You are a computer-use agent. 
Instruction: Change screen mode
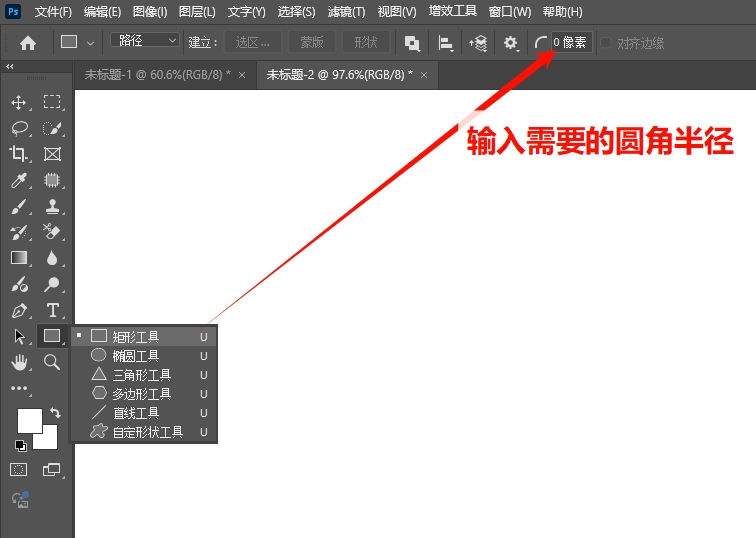(x=51, y=469)
